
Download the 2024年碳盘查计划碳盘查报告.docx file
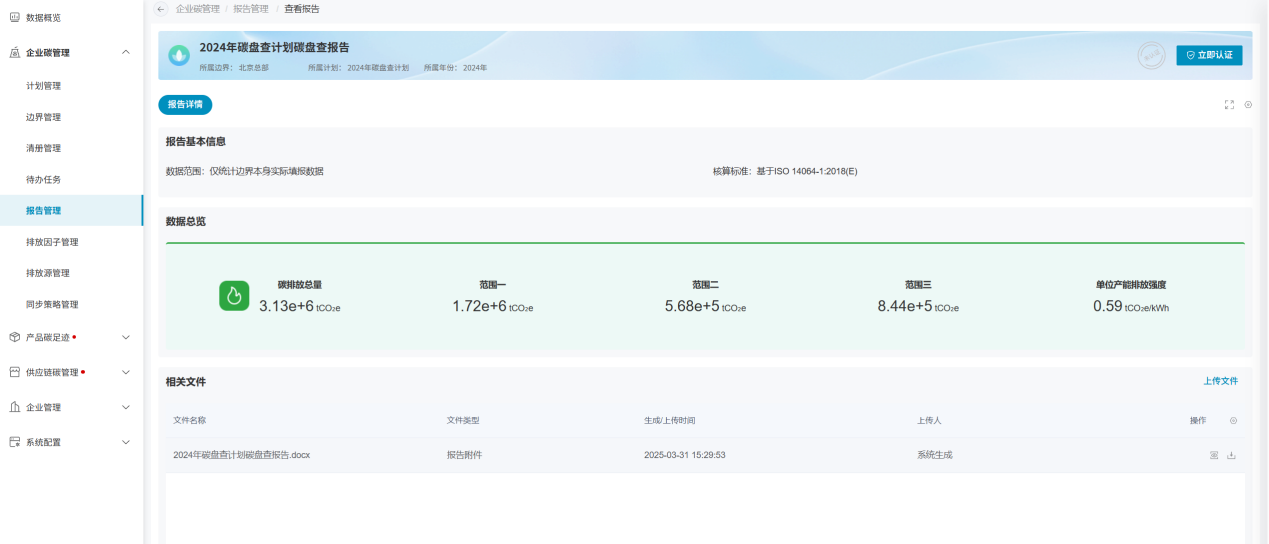point(1231,455)
